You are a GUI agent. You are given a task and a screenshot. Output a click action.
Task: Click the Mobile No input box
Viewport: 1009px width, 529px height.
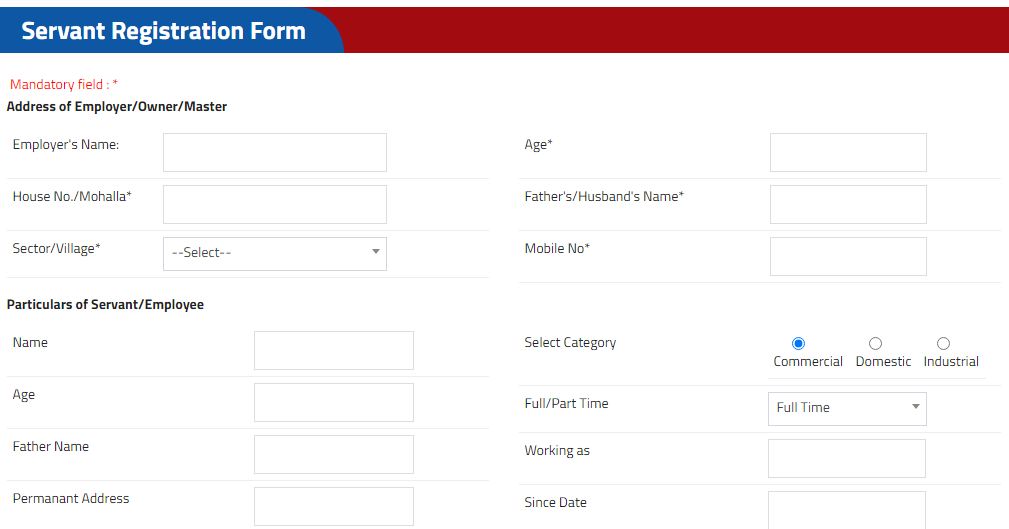pos(848,256)
